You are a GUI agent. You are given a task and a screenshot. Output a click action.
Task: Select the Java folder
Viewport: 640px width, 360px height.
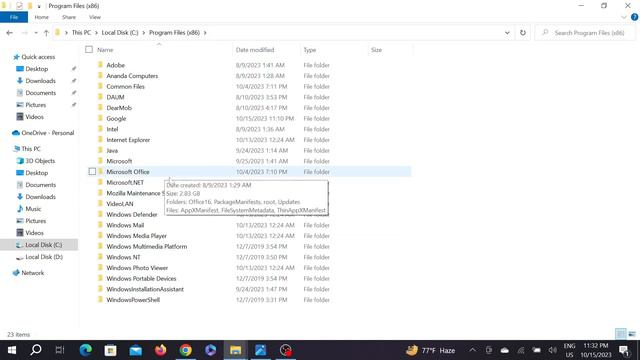[112, 150]
